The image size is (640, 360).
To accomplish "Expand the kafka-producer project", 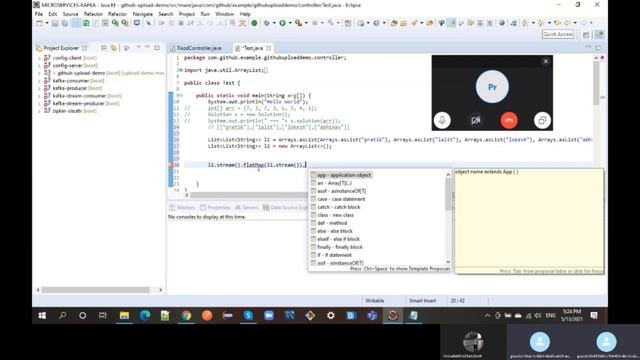I will [40, 88].
